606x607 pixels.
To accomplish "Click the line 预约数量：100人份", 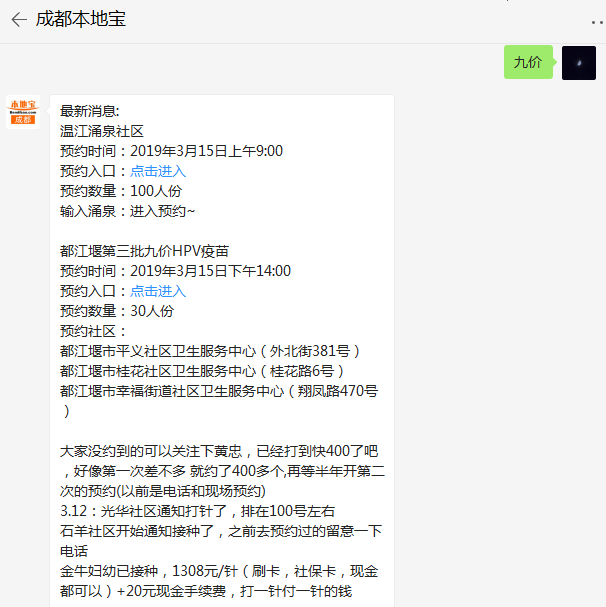I will 121,191.
